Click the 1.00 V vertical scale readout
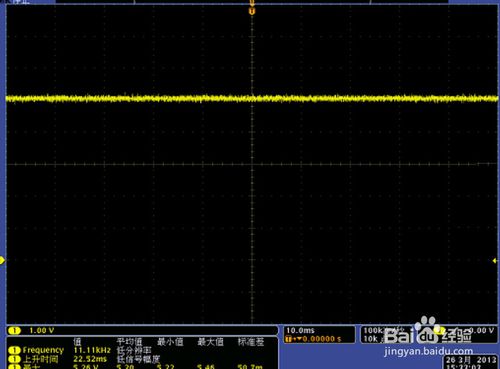This screenshot has width=500, height=369. 42,330
